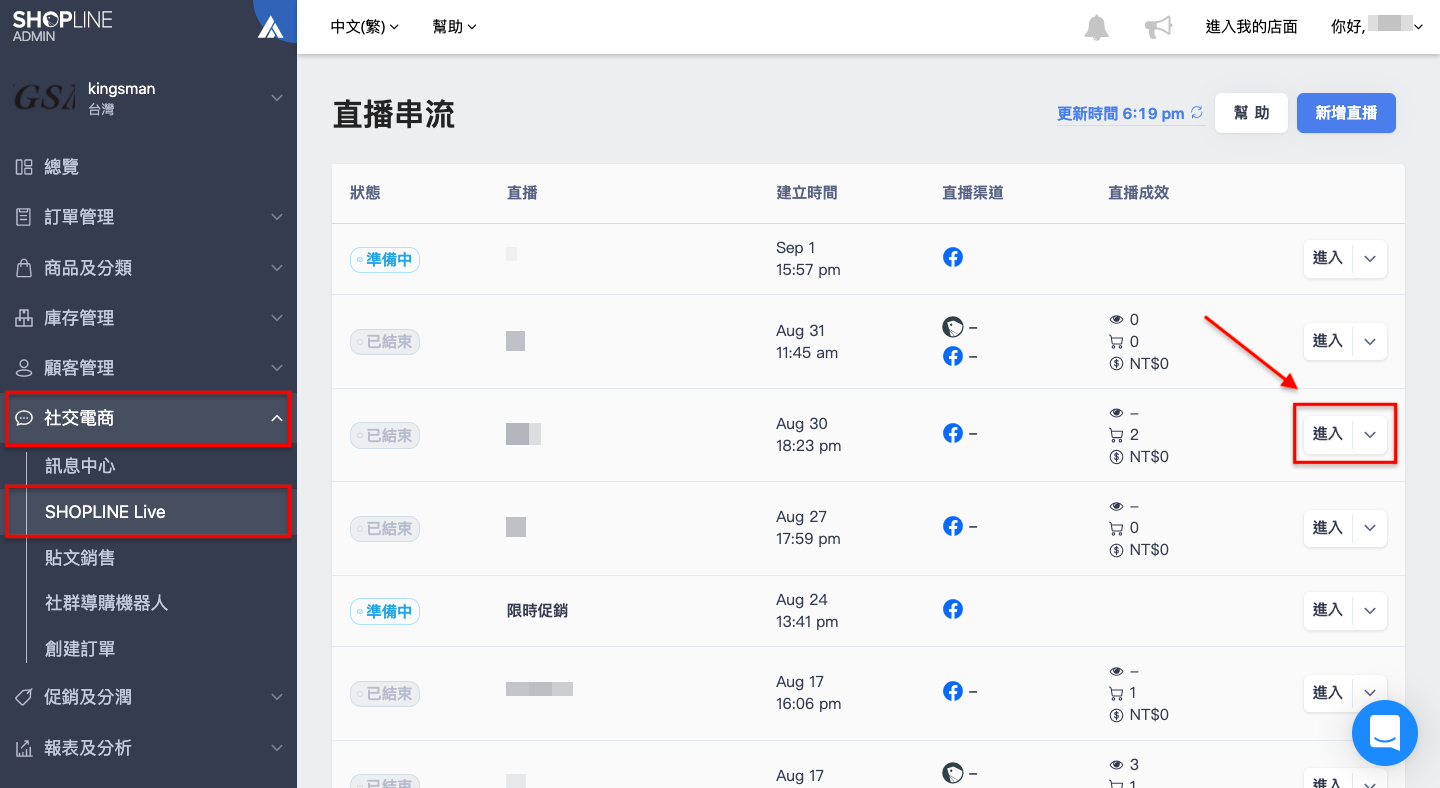Viewport: 1440px width, 788px height.
Task: Open dropdown arrow next to 進入 in Aug 24 row
Action: pos(1370,610)
